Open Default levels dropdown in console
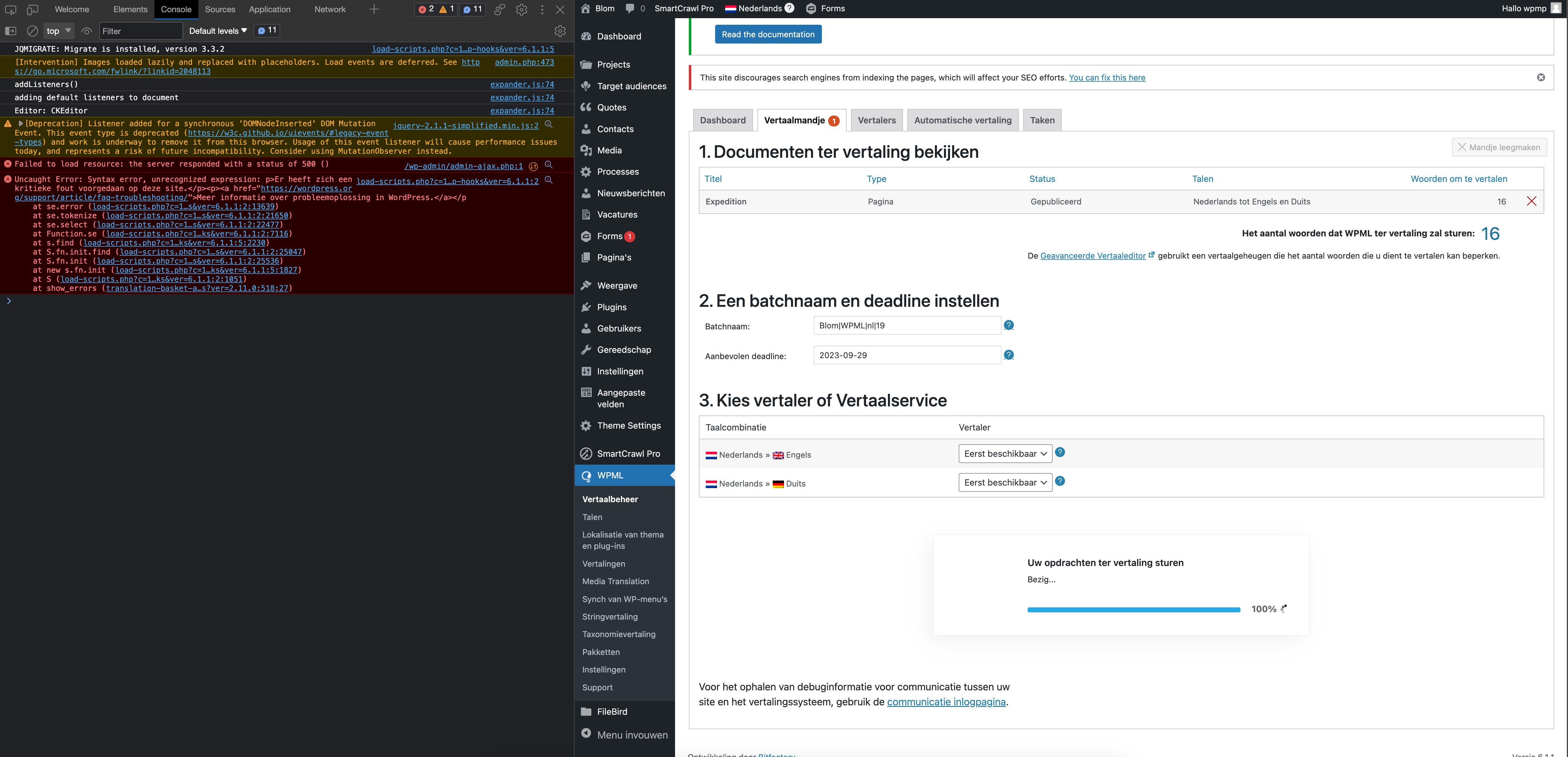 pyautogui.click(x=218, y=31)
